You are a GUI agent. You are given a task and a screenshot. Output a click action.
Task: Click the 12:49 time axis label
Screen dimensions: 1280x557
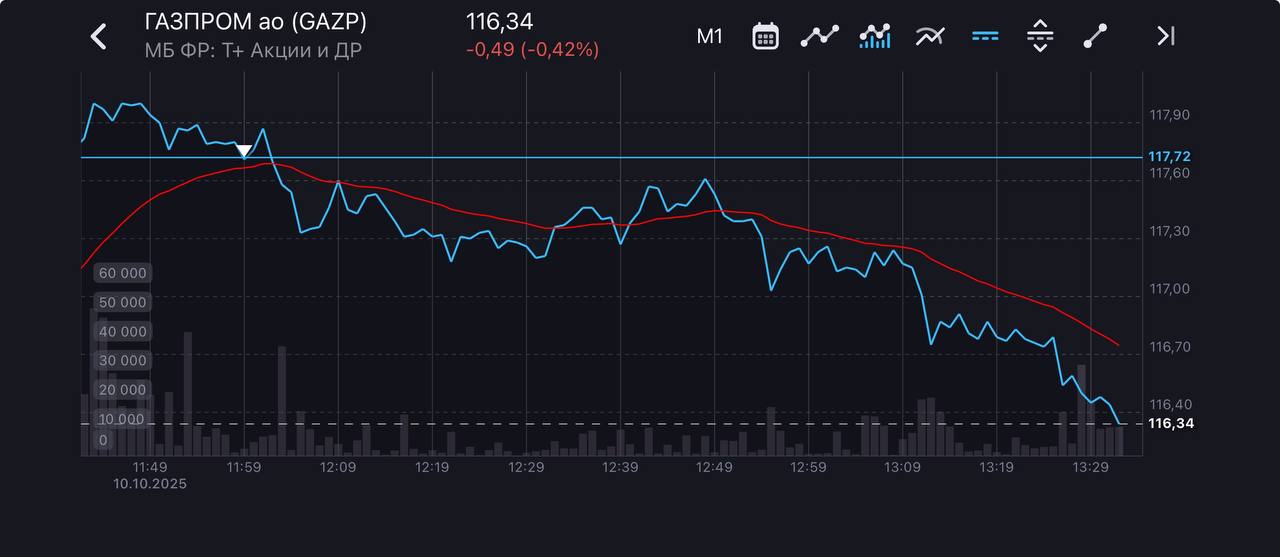point(714,467)
